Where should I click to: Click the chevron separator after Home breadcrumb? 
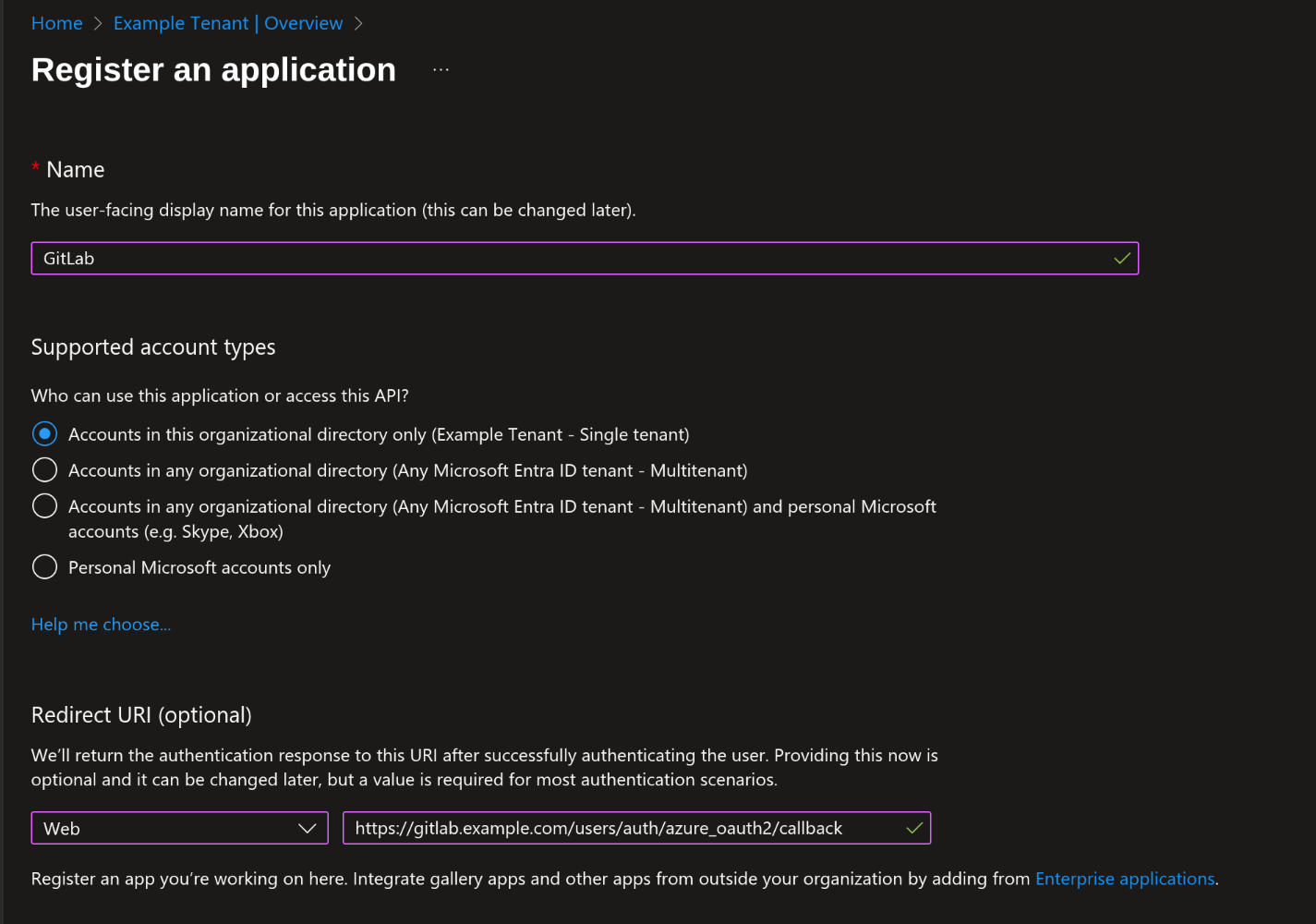tap(98, 24)
